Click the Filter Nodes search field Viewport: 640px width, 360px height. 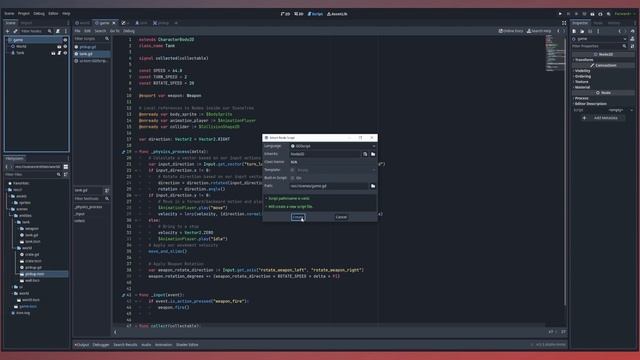pyautogui.click(x=36, y=31)
